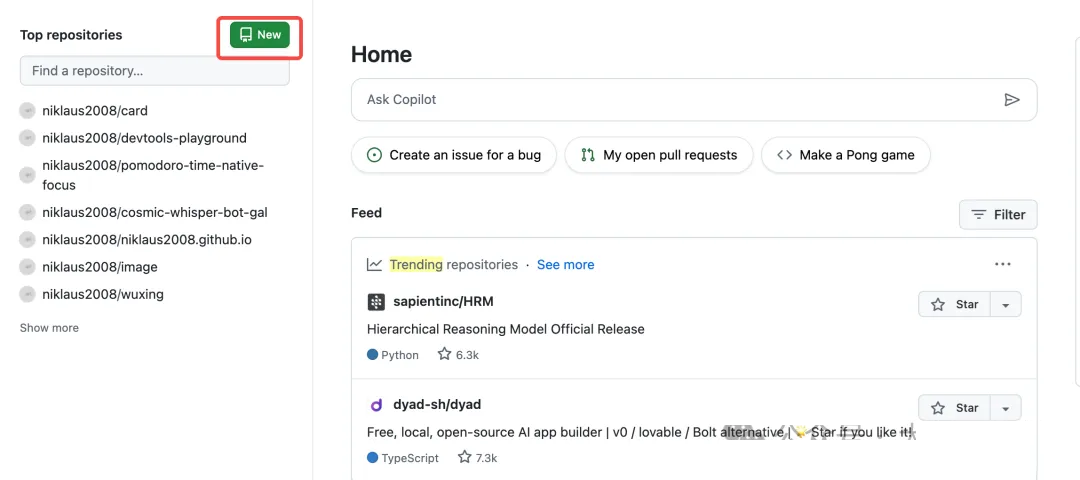
Task: Open niklaus2008/card repository
Action: 94,110
